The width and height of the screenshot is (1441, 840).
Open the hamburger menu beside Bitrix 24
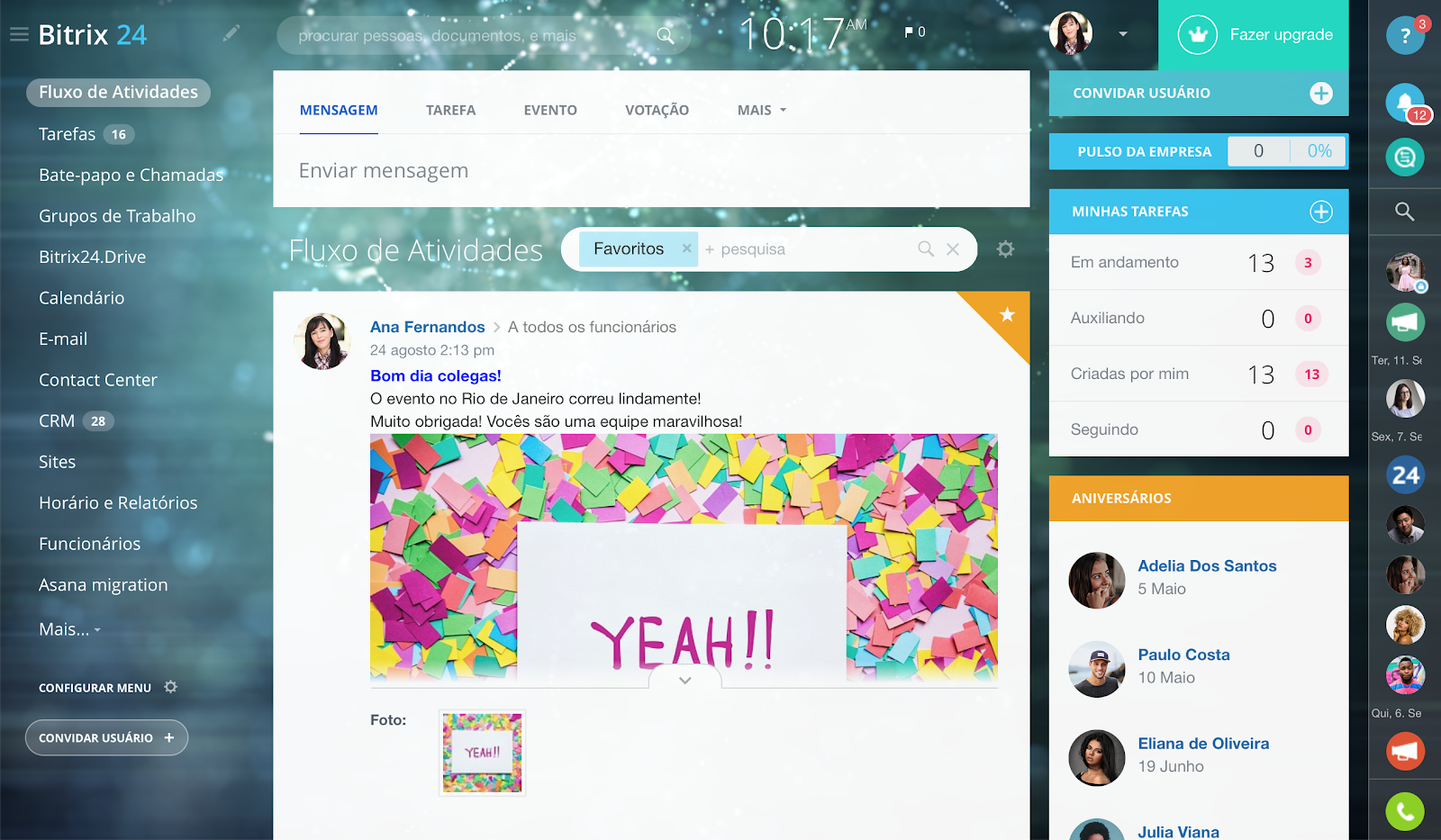(19, 34)
